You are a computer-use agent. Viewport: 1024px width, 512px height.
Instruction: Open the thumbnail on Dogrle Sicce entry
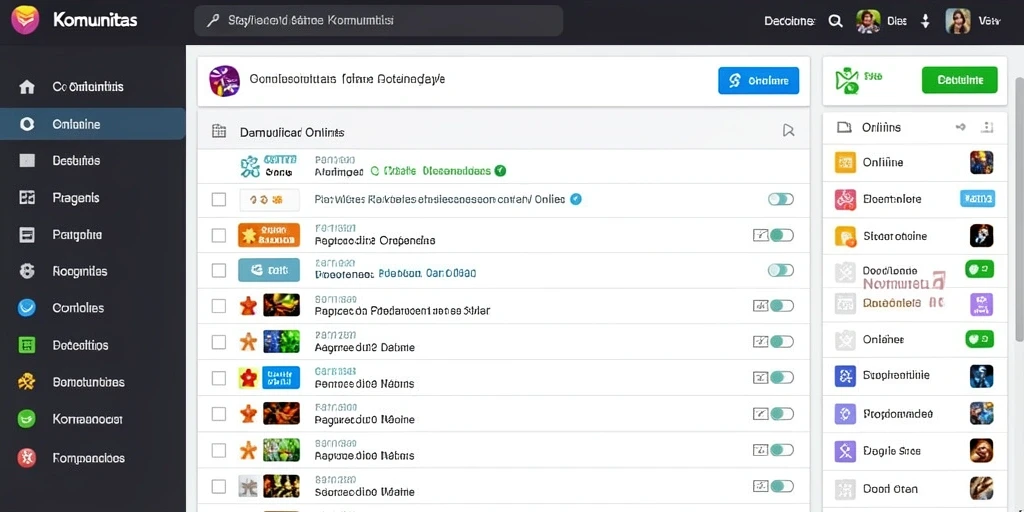coord(981,451)
